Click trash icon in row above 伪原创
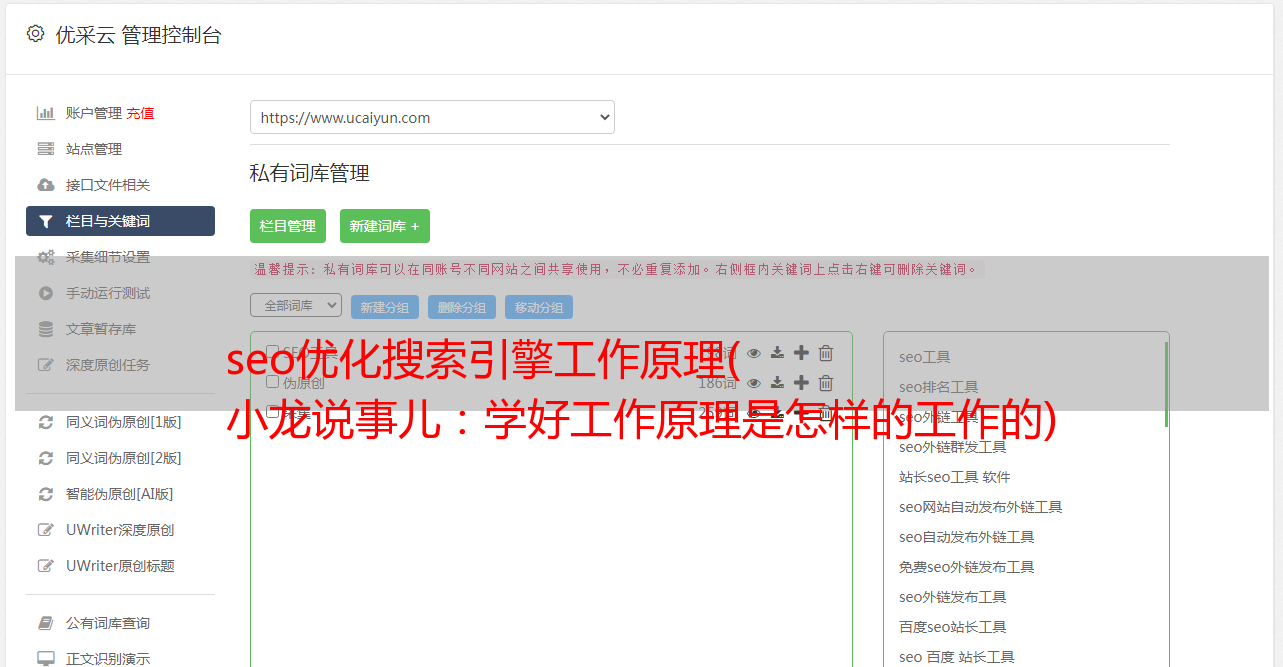This screenshot has height=667, width=1283. pyautogui.click(x=826, y=352)
